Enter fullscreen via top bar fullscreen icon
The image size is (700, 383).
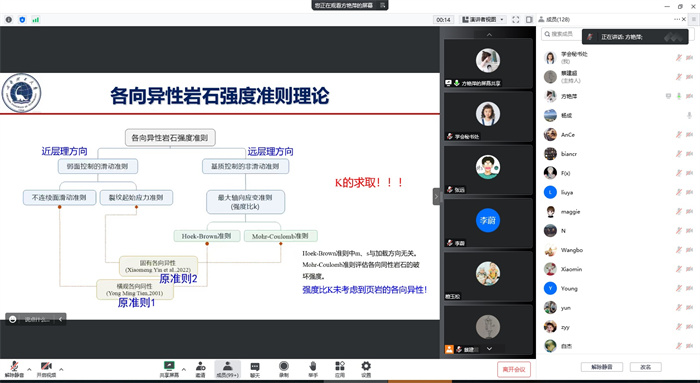(516, 20)
